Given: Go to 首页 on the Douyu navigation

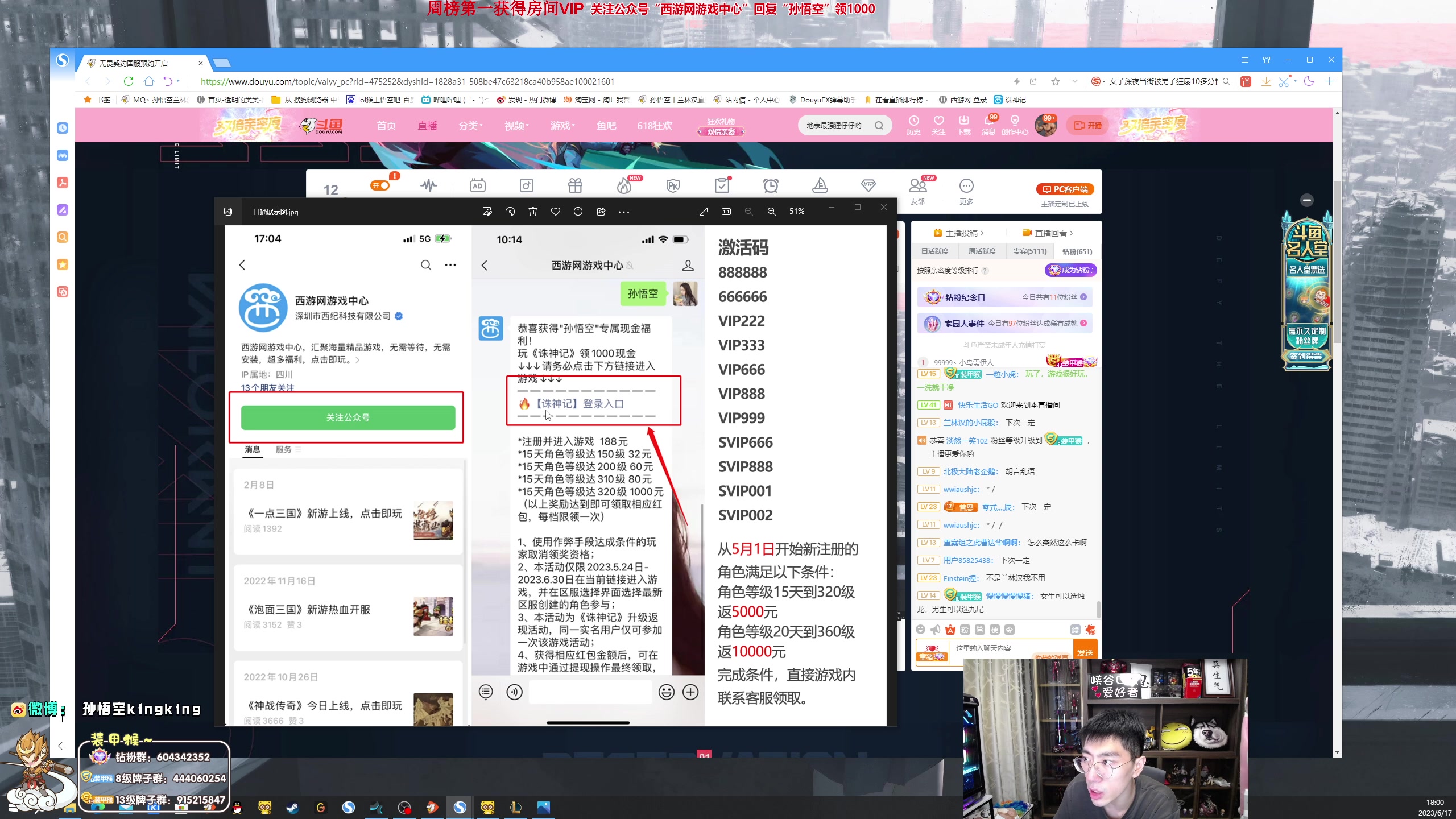Looking at the screenshot, I should [386, 126].
